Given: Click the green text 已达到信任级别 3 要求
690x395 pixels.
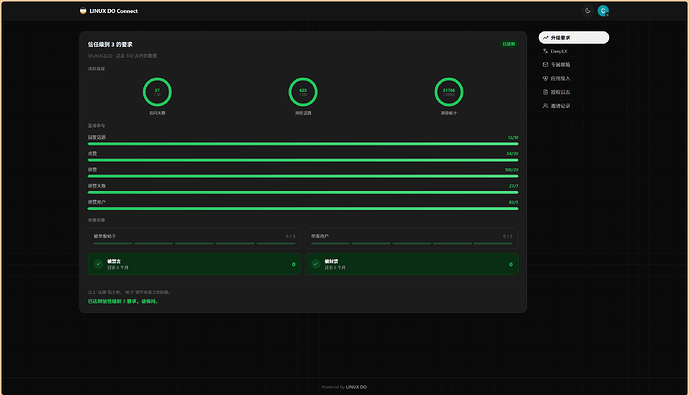Looking at the screenshot, I should 123,301.
